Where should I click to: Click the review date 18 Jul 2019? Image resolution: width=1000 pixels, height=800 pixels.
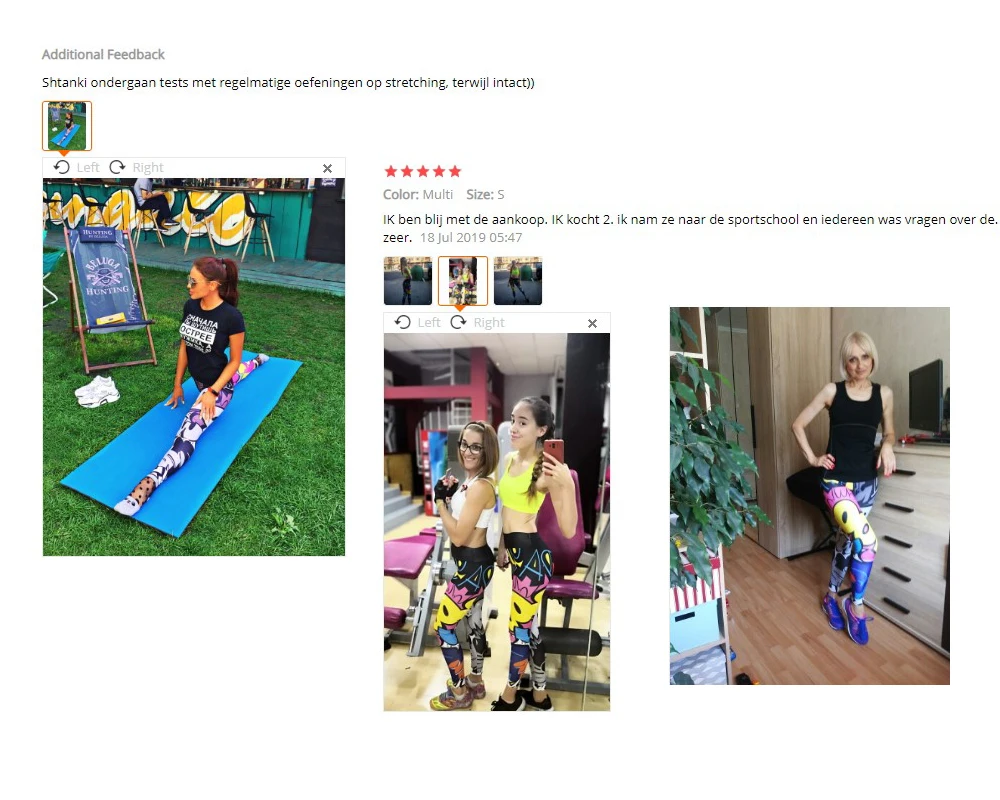click(471, 237)
